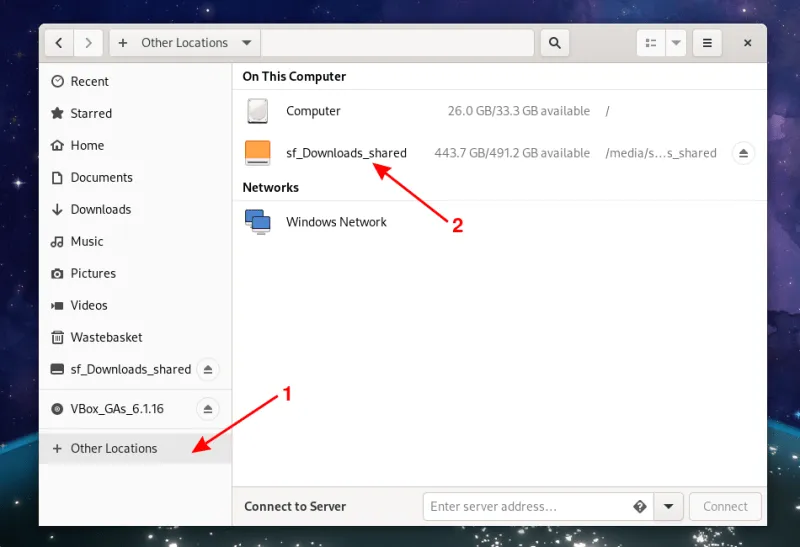Eject sf_Downloads_shared in sidebar
Viewport: 800px width, 547px height.
207,369
